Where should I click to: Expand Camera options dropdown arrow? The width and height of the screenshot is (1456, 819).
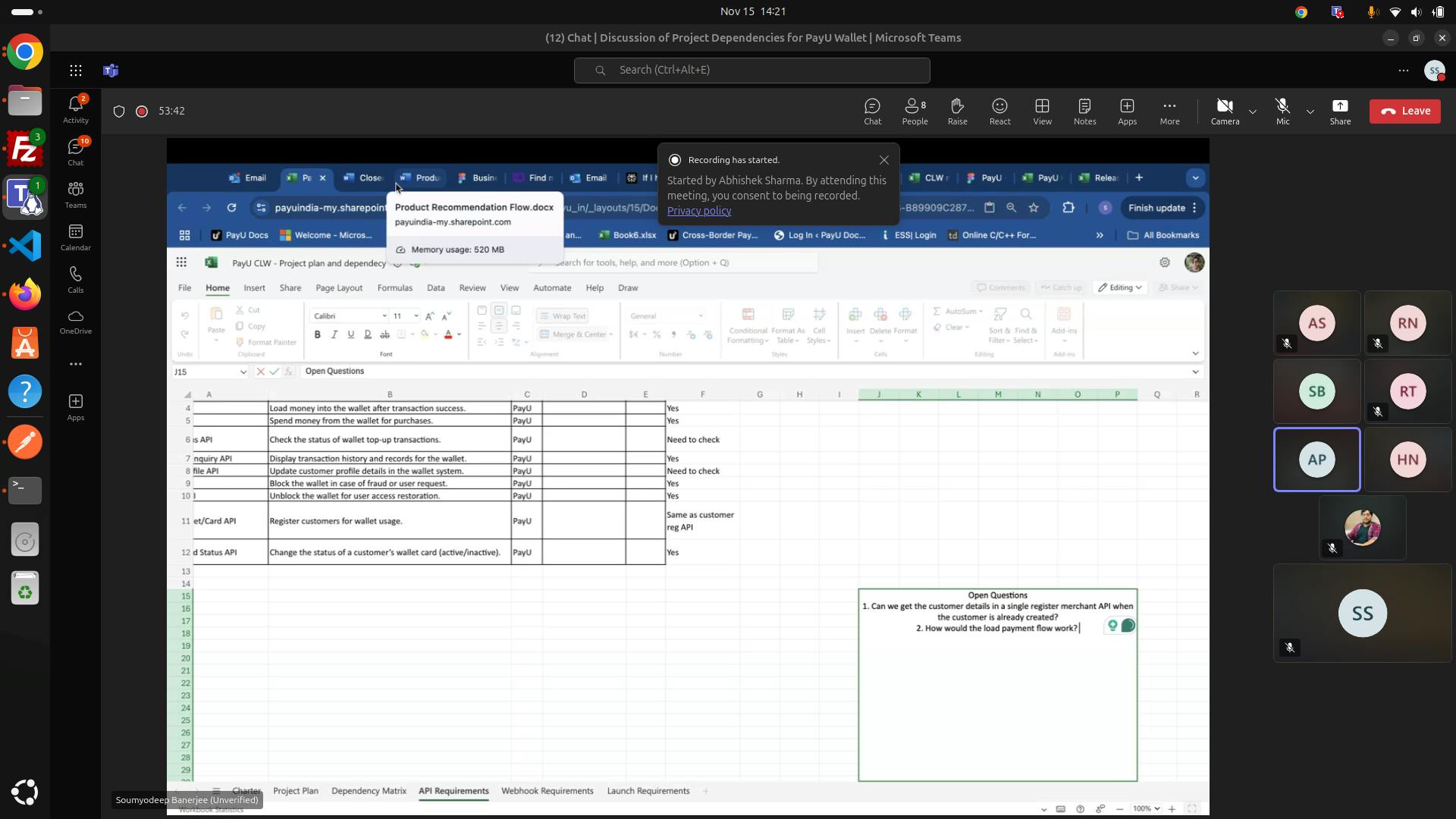click(1253, 111)
